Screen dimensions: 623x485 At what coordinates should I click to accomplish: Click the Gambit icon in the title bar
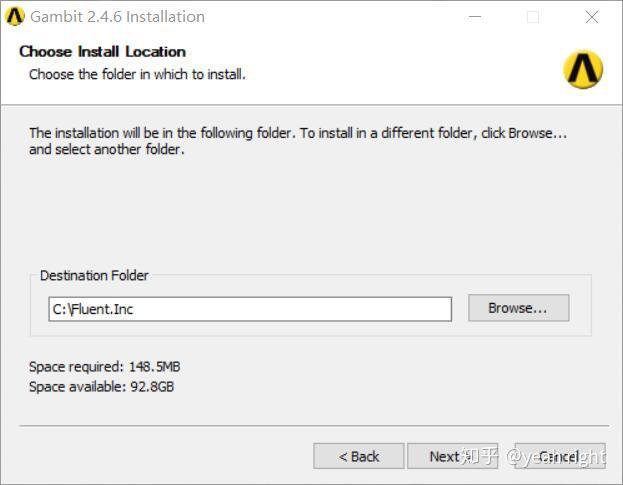pyautogui.click(x=15, y=17)
